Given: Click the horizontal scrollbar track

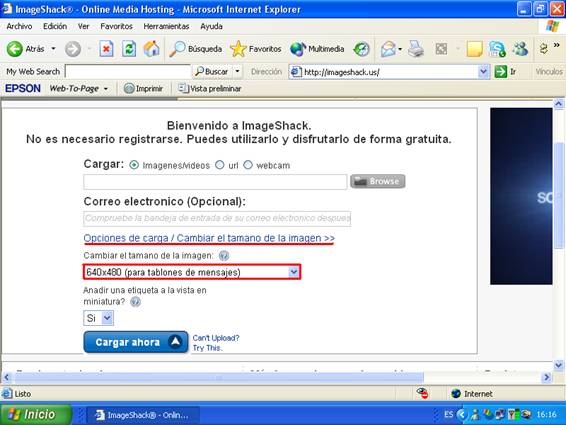Looking at the screenshot, I should pos(483,378).
